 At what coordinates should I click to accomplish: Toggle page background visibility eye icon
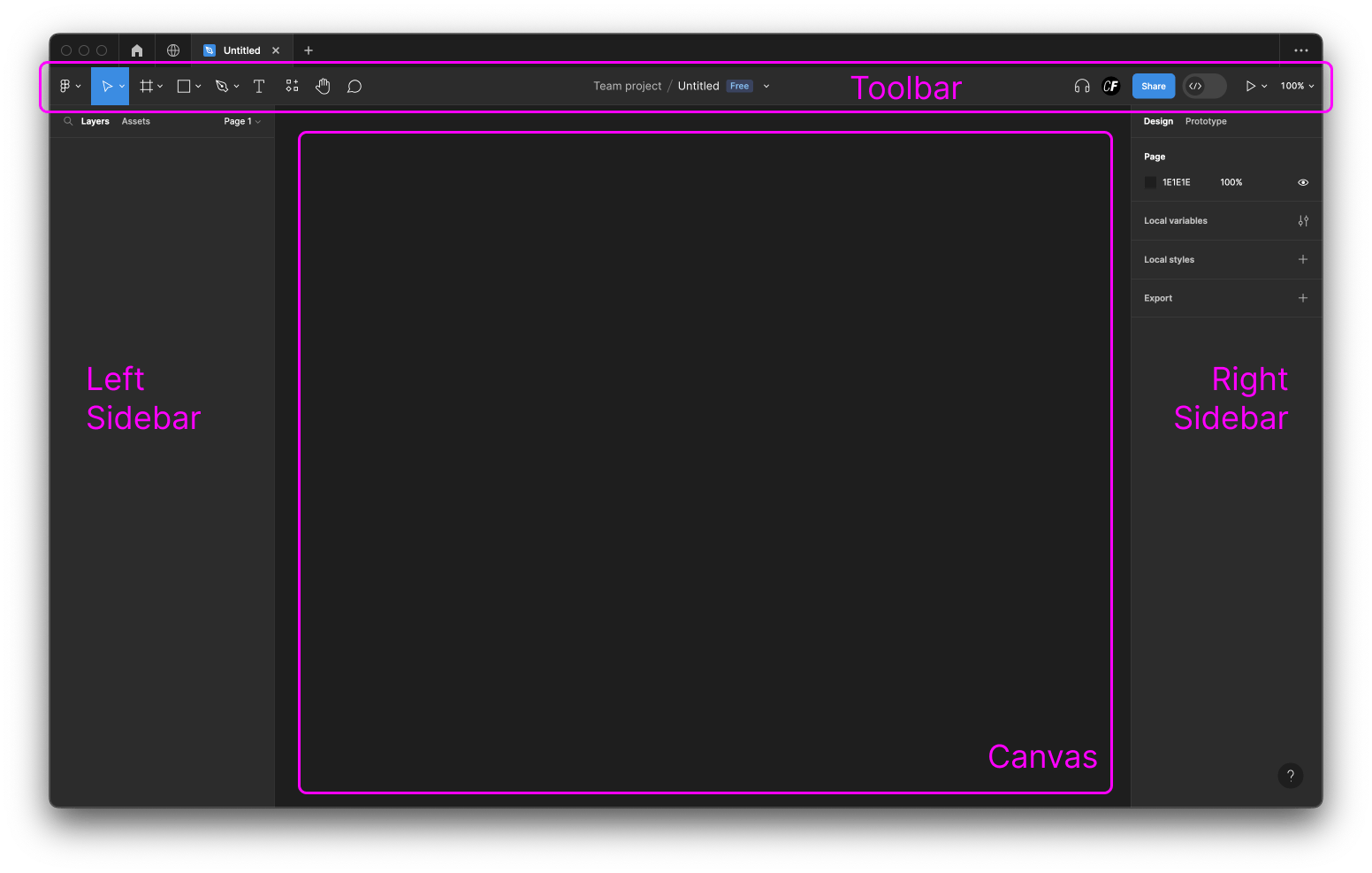coord(1303,182)
